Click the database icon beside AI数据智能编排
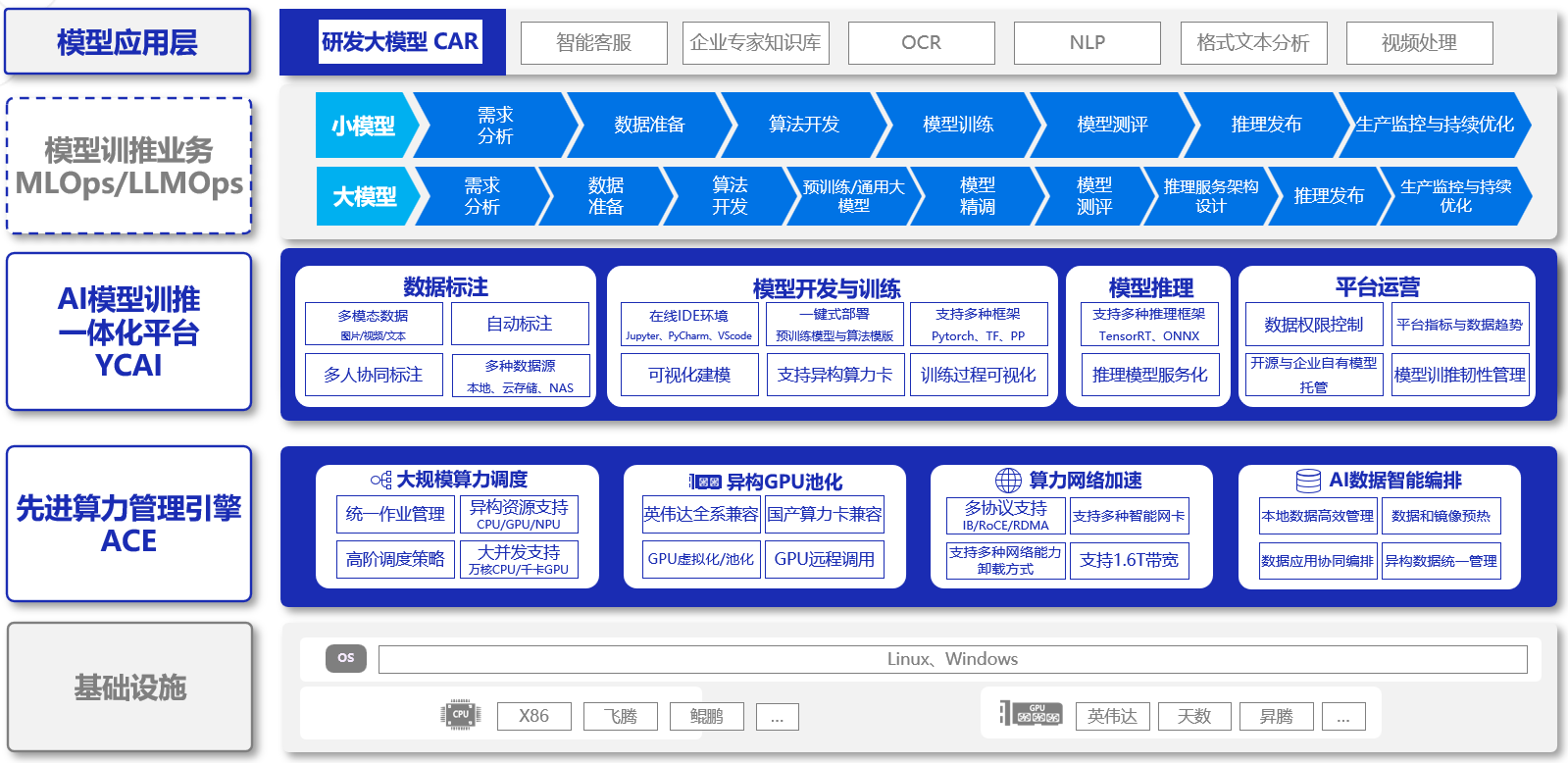The image size is (1568, 763). (x=1308, y=480)
